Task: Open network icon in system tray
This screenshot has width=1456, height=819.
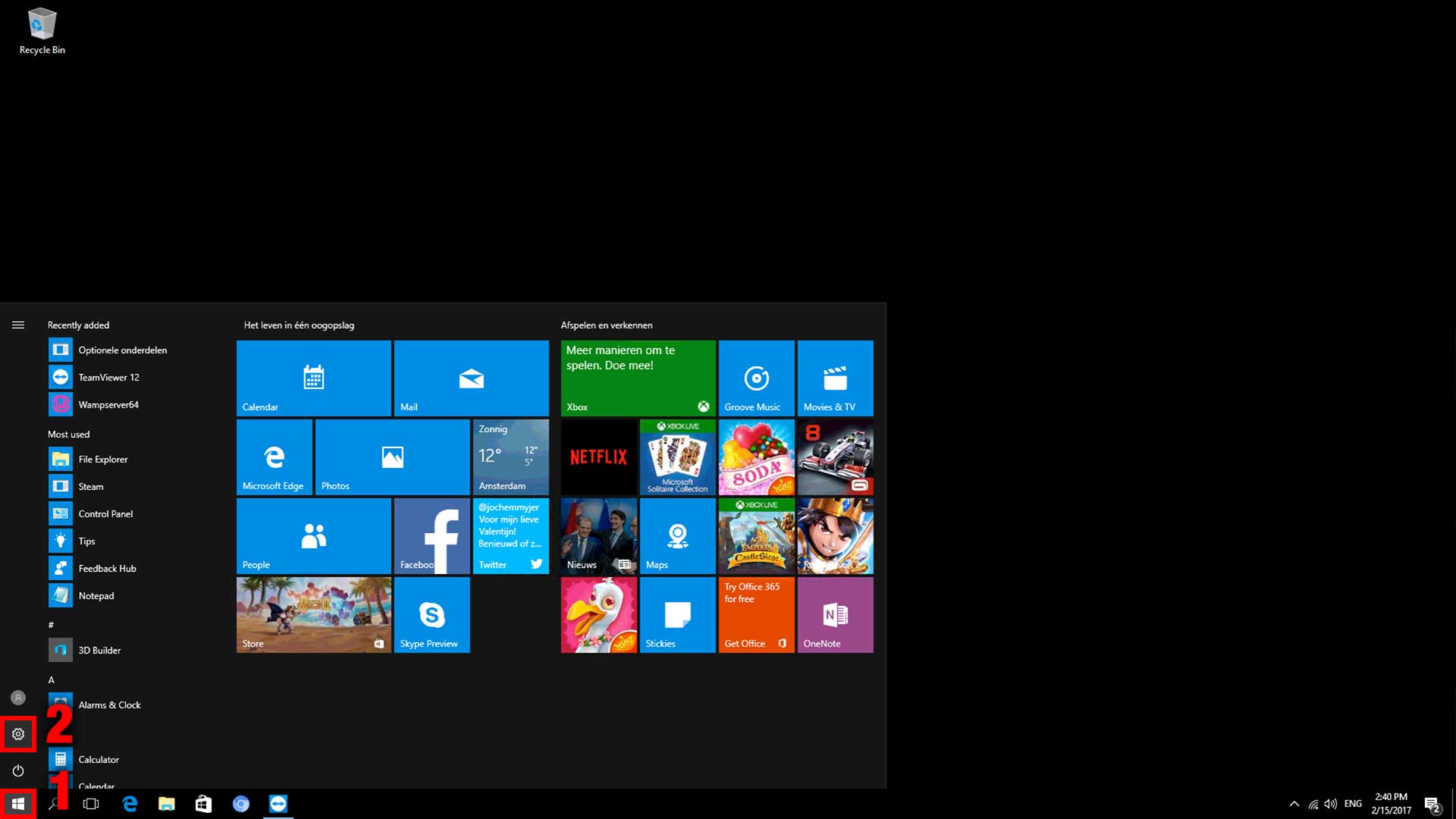Action: 1313,804
